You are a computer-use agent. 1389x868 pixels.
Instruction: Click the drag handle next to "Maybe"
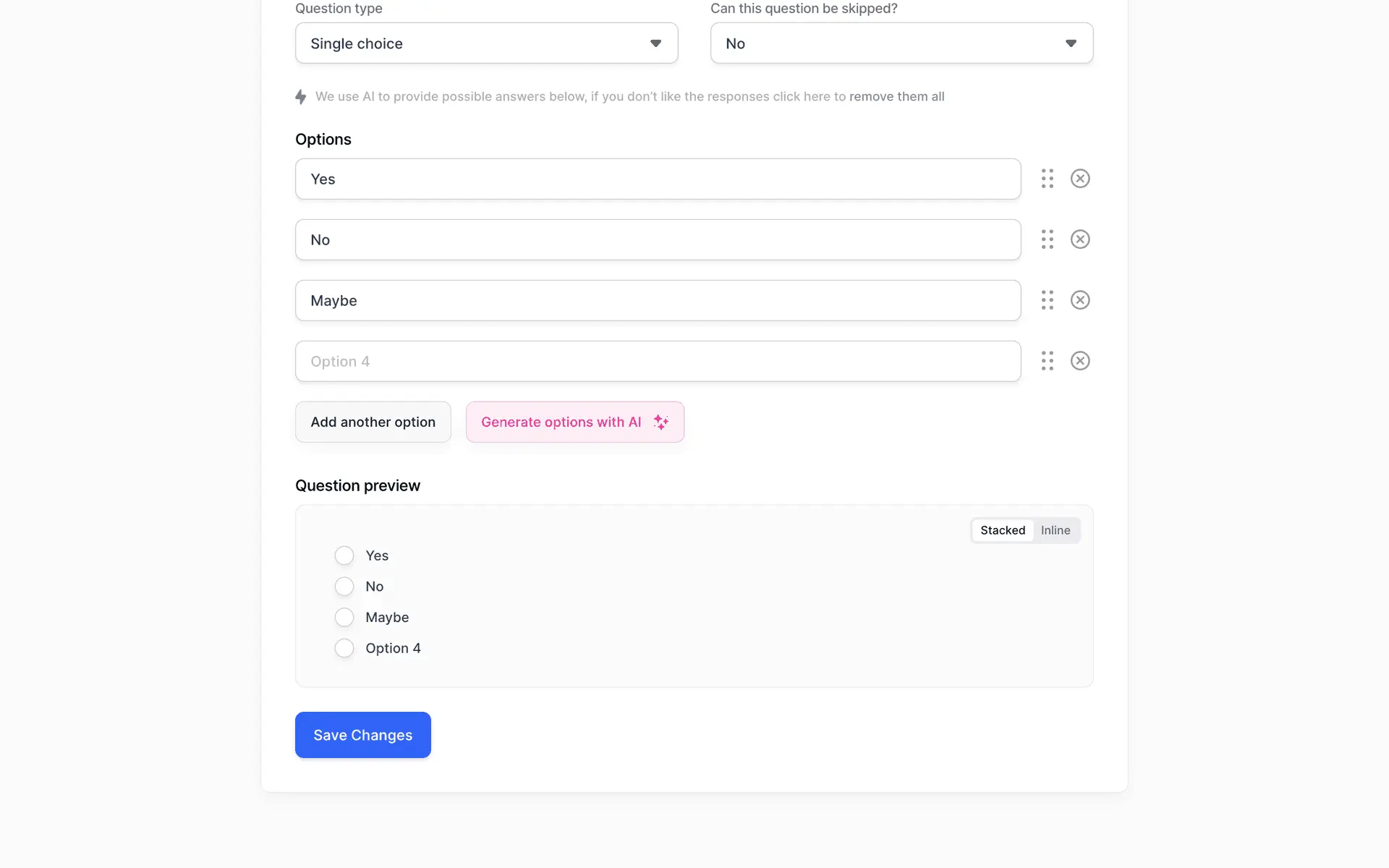[x=1048, y=300]
